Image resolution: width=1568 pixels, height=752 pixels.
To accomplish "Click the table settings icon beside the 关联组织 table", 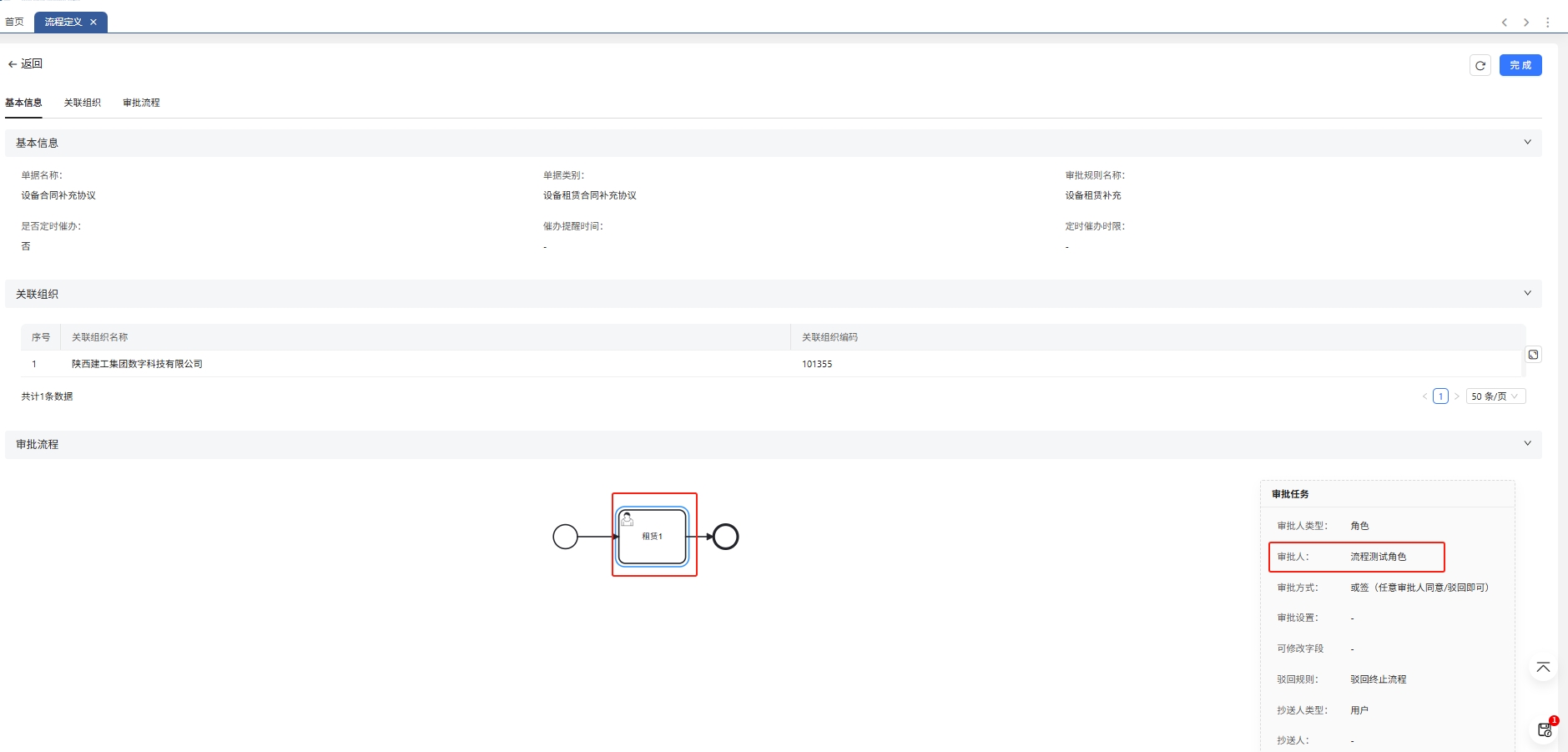I will 1533,355.
